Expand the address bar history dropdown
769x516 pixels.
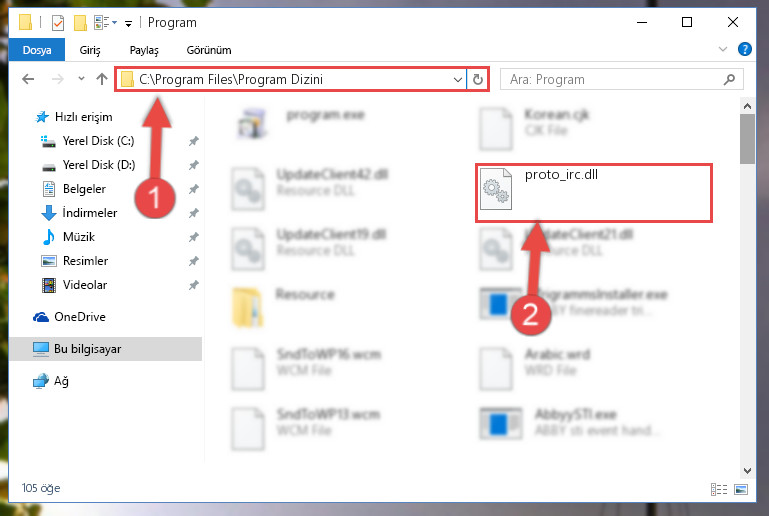(458, 79)
